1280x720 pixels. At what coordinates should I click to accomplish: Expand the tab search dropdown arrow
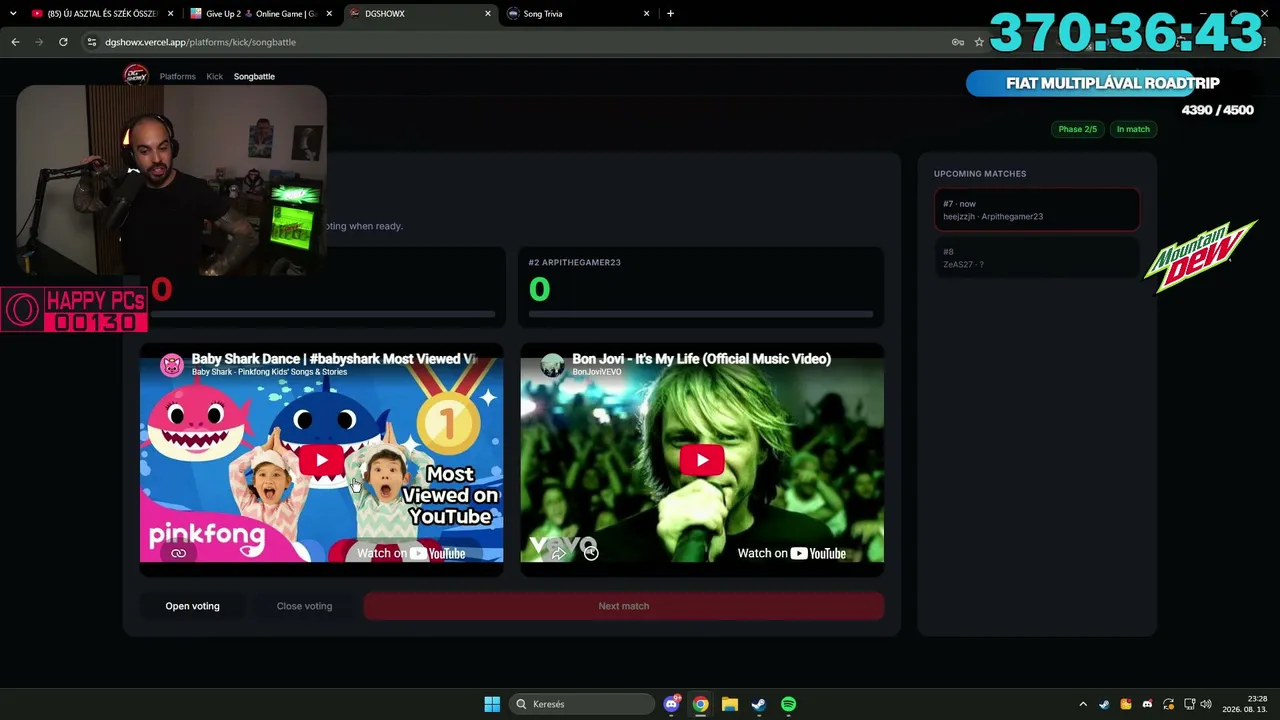click(x=13, y=14)
